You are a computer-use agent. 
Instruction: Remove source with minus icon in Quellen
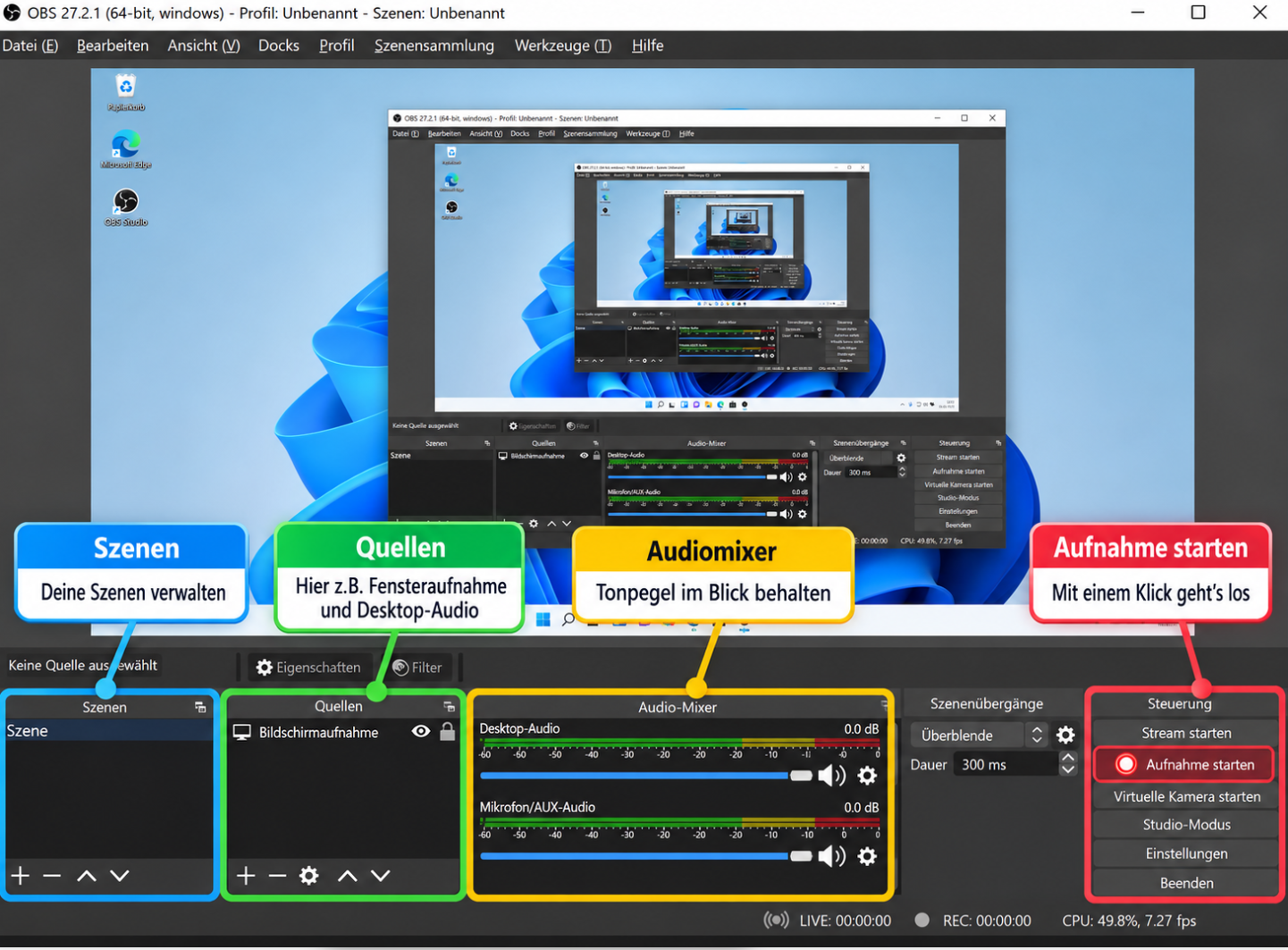[x=277, y=876]
